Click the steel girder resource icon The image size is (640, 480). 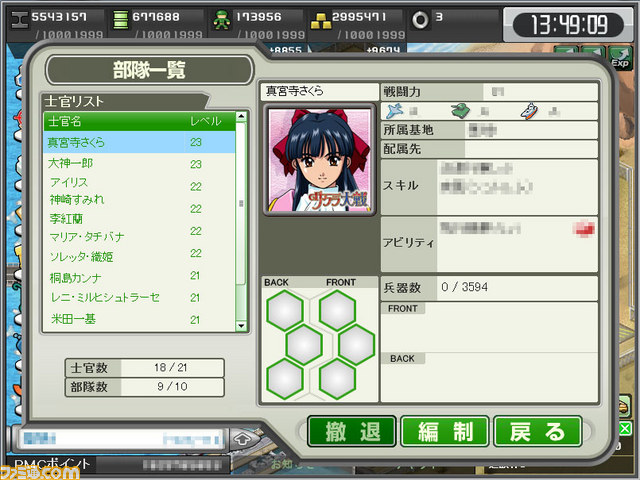click(x=19, y=20)
